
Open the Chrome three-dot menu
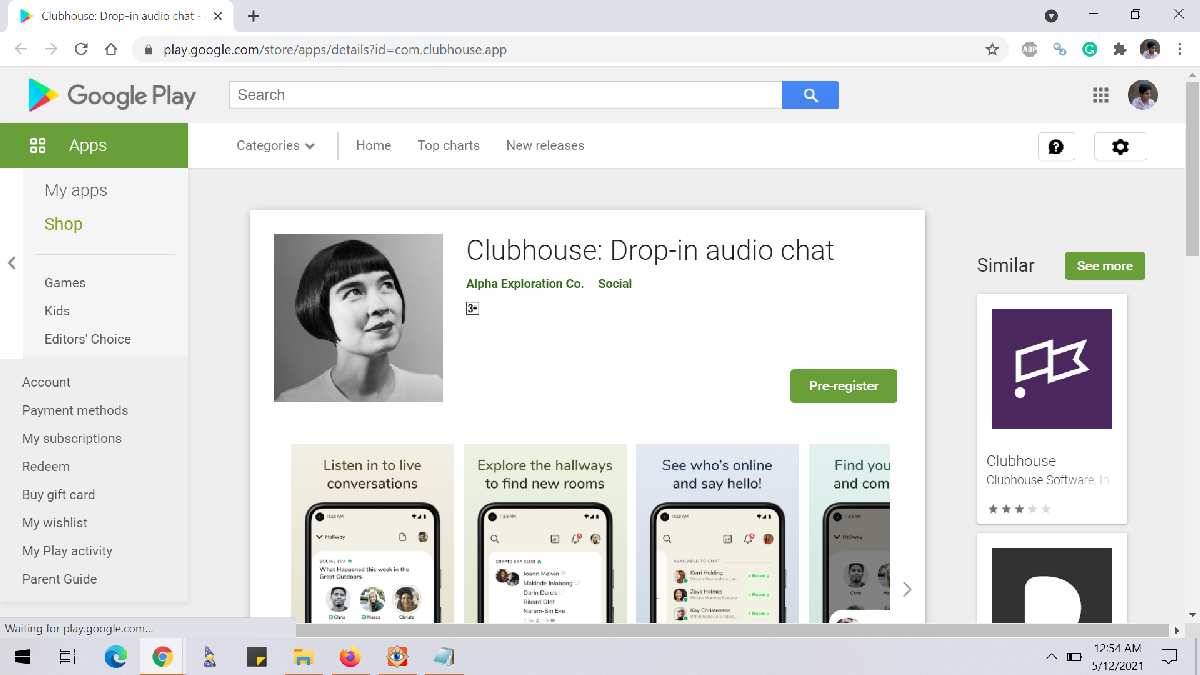pyautogui.click(x=1179, y=49)
